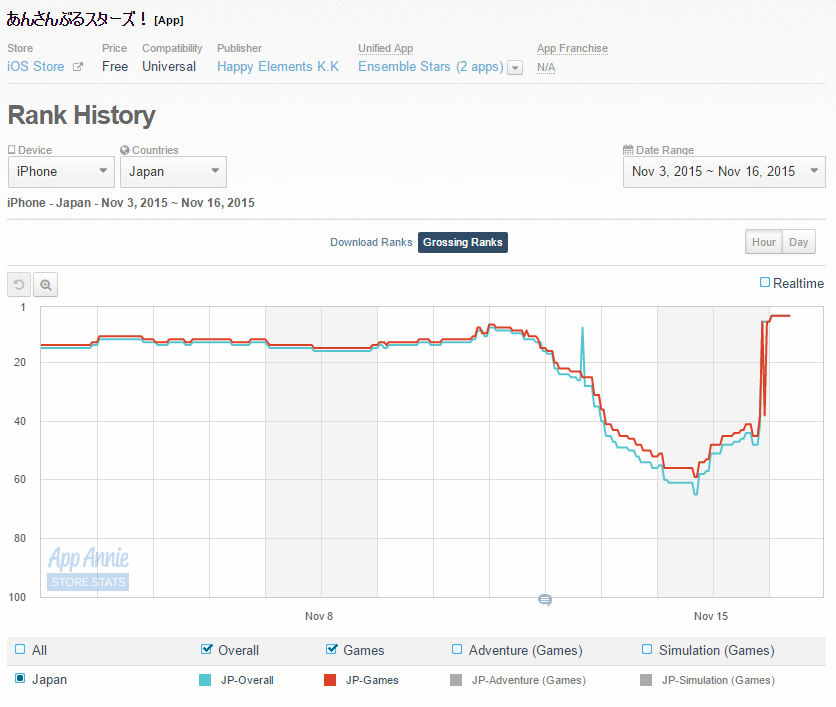Screen dimensions: 836x707
Task: Open Ensemble Stars (2 apps) link
Action: pos(431,67)
